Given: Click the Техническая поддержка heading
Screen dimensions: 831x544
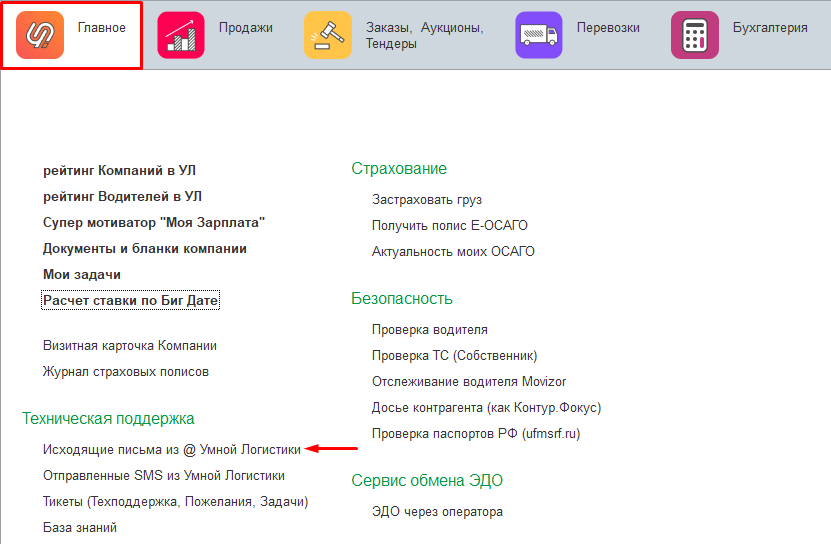Looking at the screenshot, I should [x=108, y=419].
